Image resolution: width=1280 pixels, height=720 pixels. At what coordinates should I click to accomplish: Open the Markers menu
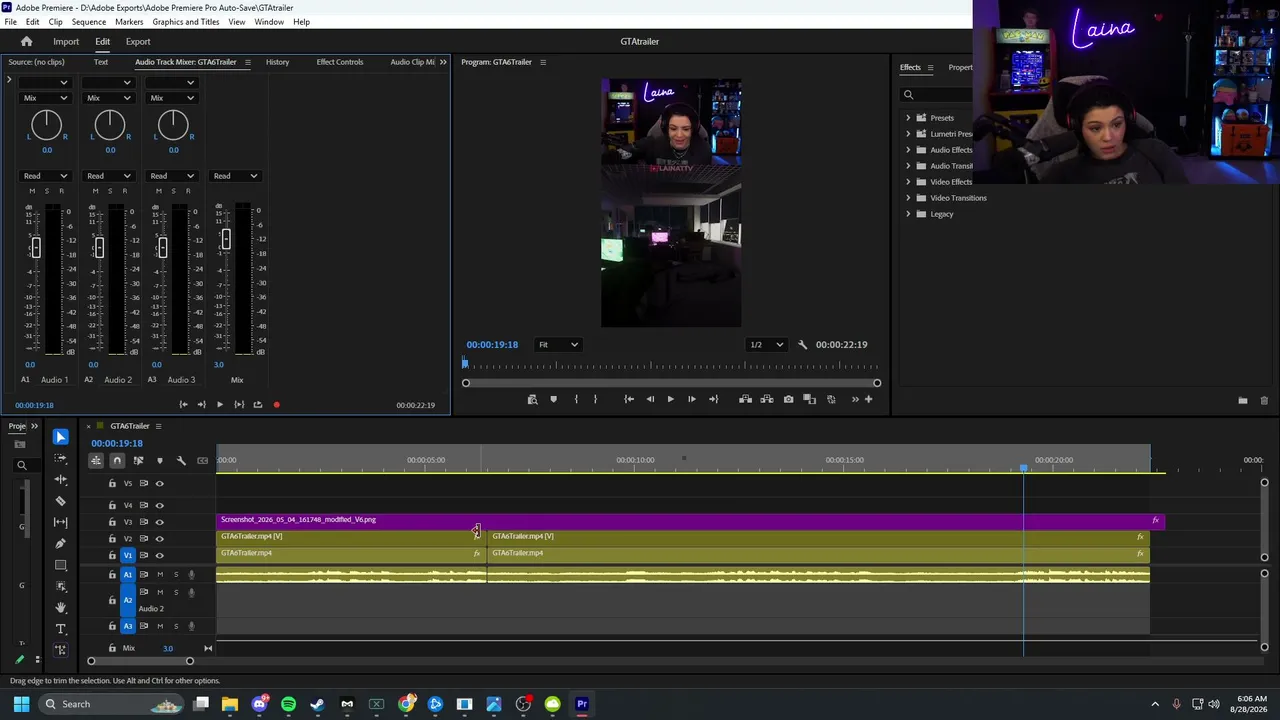[129, 22]
